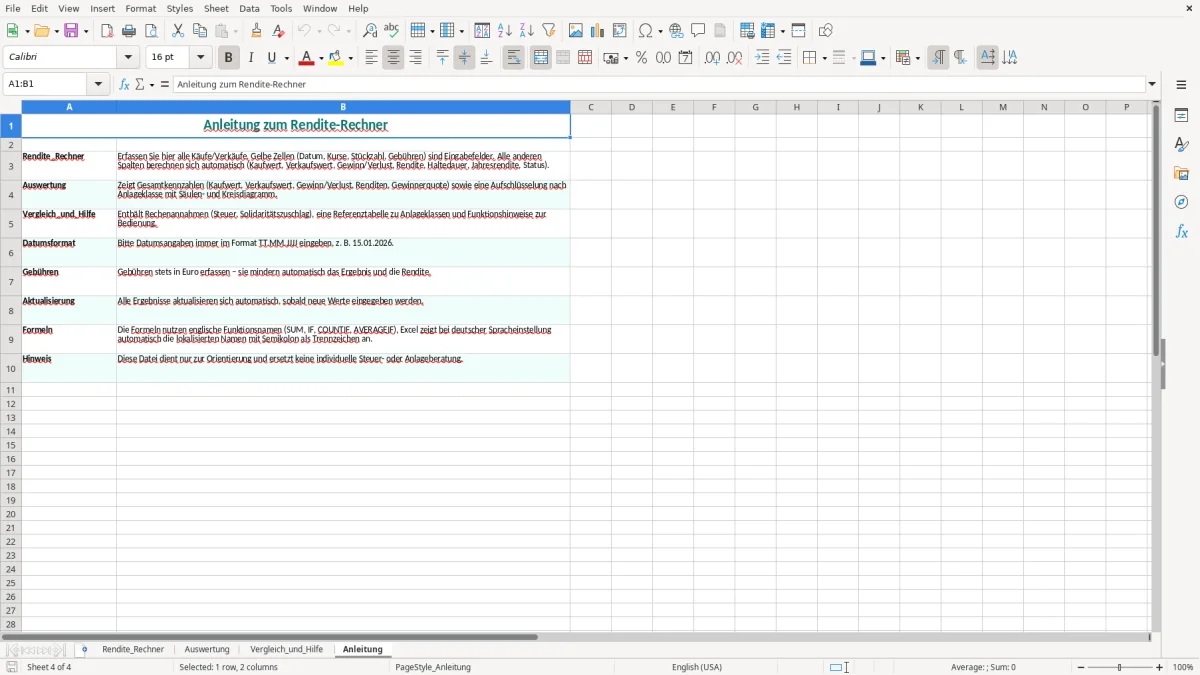Open Find and Replace icon
1200x675 pixels.
coord(370,31)
